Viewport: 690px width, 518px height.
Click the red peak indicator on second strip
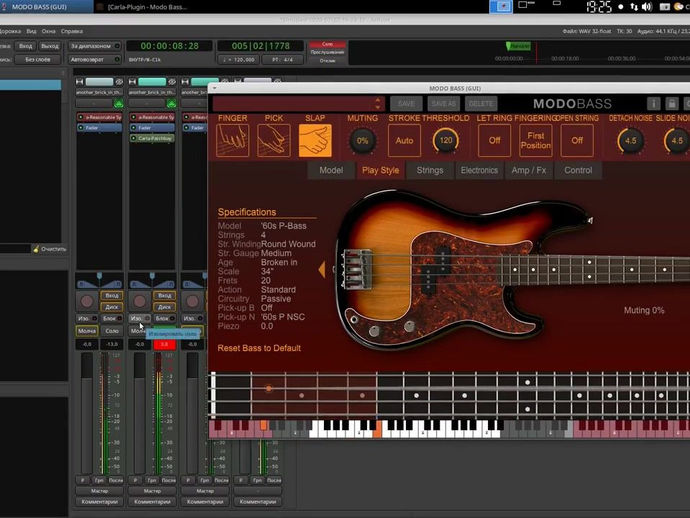[164, 344]
